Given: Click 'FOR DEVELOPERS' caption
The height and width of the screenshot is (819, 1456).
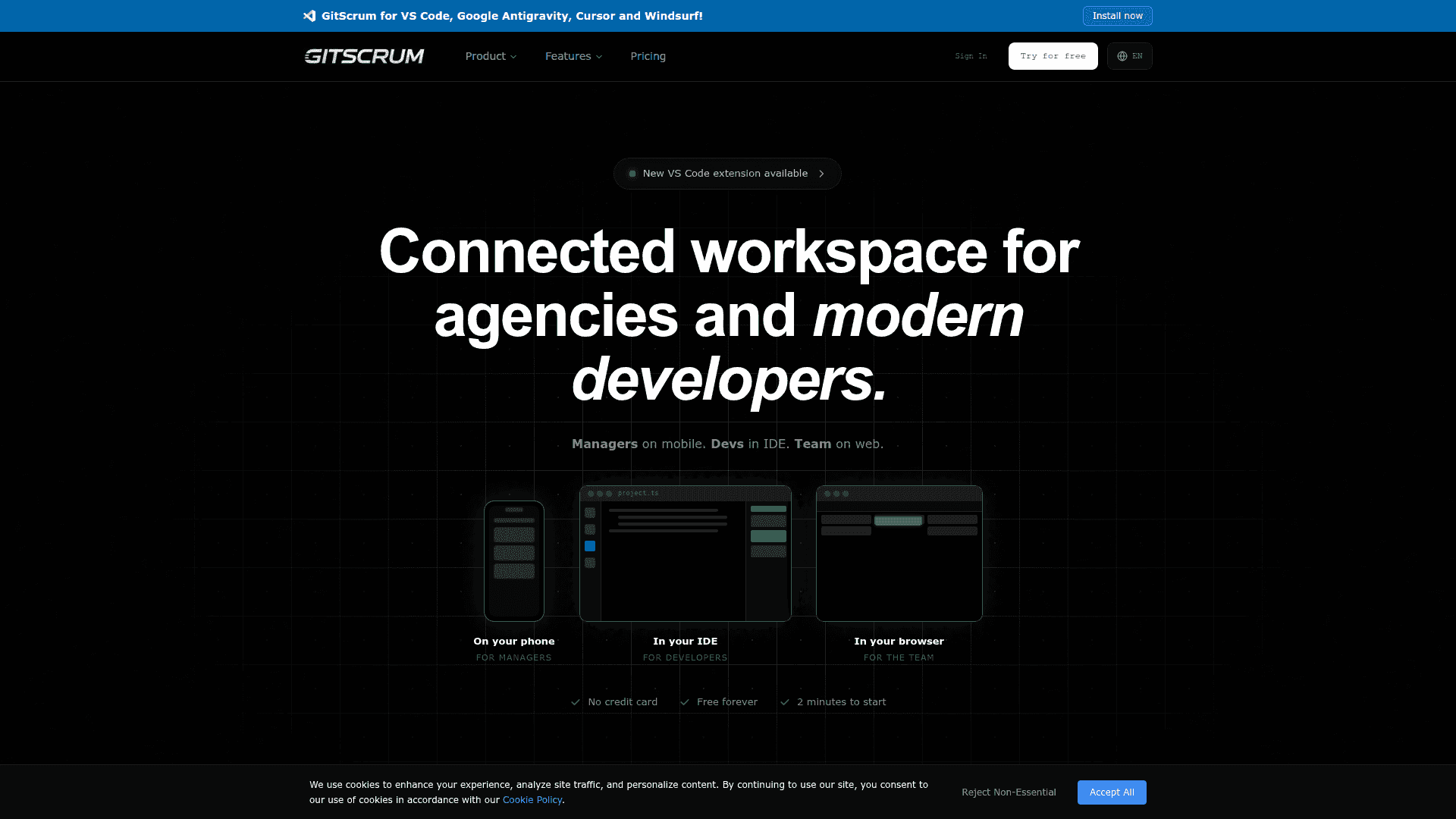Looking at the screenshot, I should (x=686, y=657).
